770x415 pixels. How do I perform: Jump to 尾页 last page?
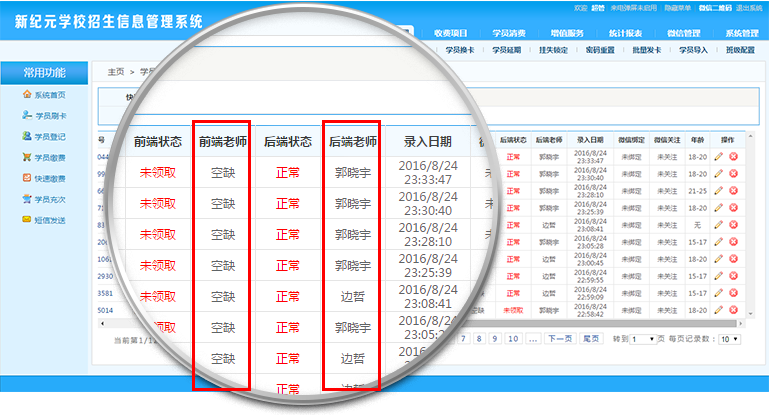click(x=591, y=339)
